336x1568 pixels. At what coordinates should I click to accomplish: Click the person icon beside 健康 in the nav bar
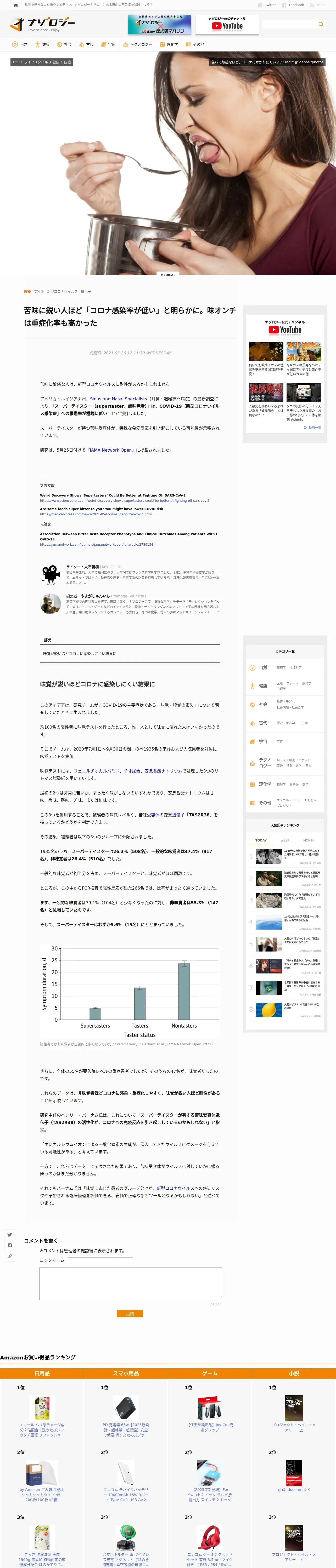tap(37, 44)
